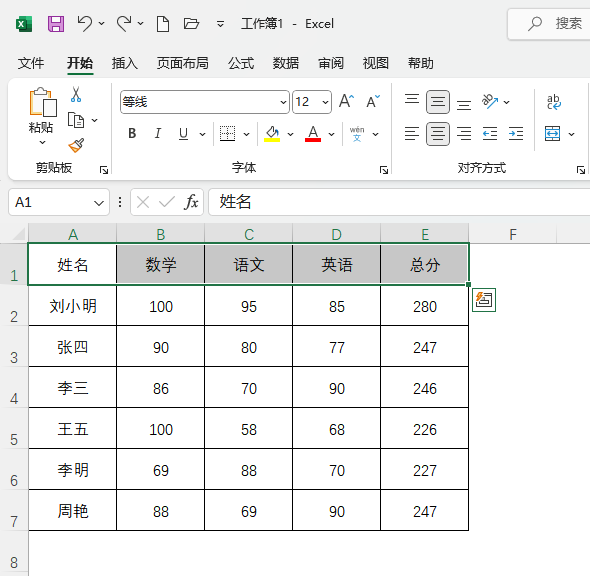This screenshot has height=576, width=590.
Task: Expand the Name Box dropdown arrow
Action: [99, 203]
